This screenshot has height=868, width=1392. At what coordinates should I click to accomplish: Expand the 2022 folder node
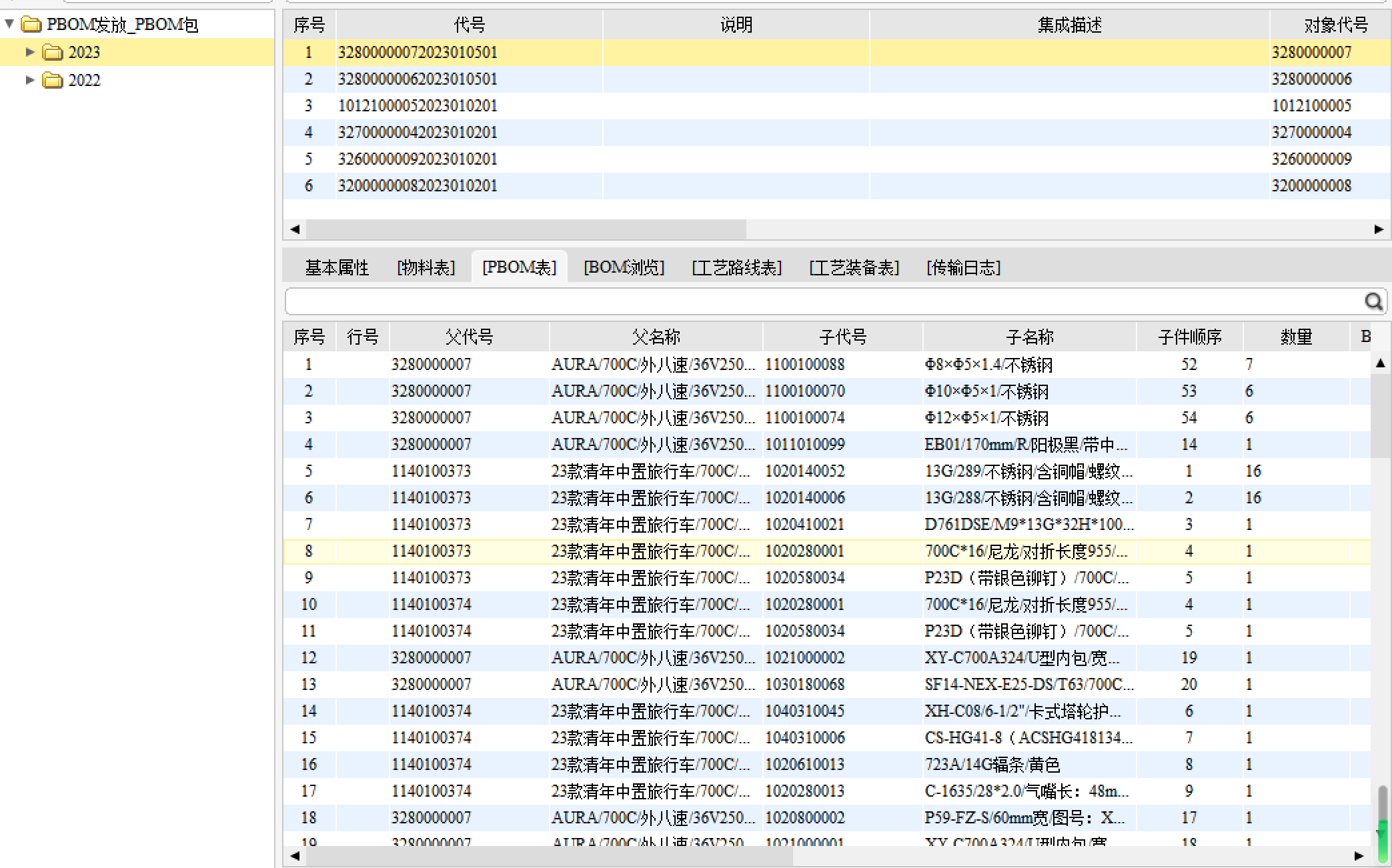[x=30, y=80]
